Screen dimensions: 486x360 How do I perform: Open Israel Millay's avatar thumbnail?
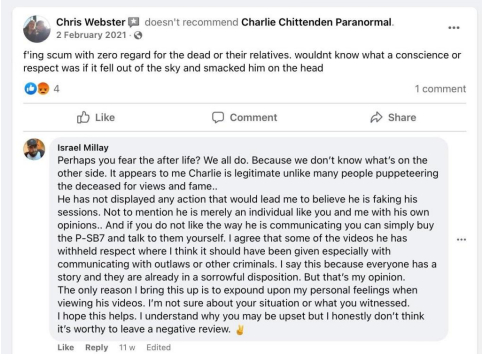(x=34, y=149)
